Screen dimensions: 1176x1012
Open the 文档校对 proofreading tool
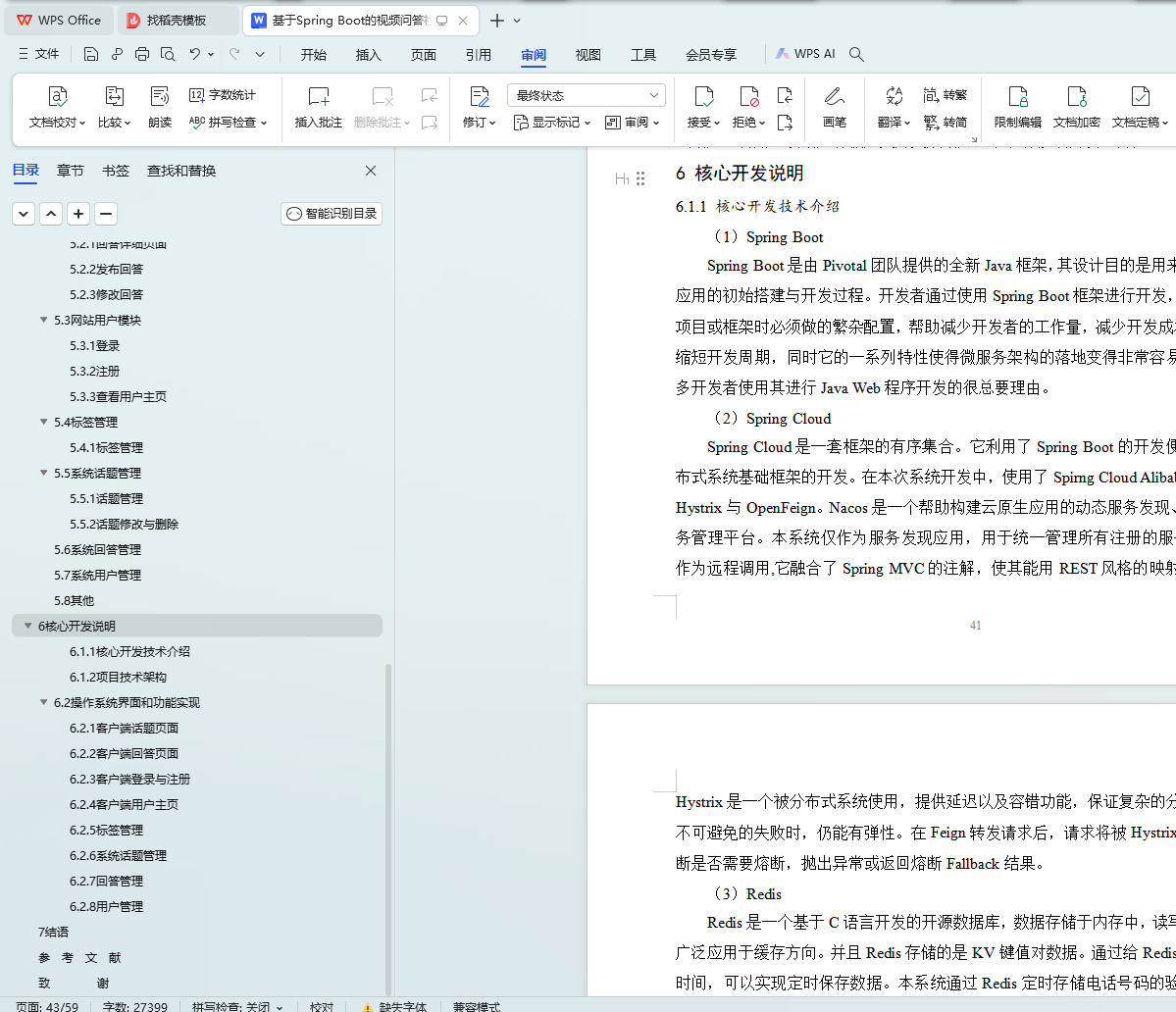(57, 107)
